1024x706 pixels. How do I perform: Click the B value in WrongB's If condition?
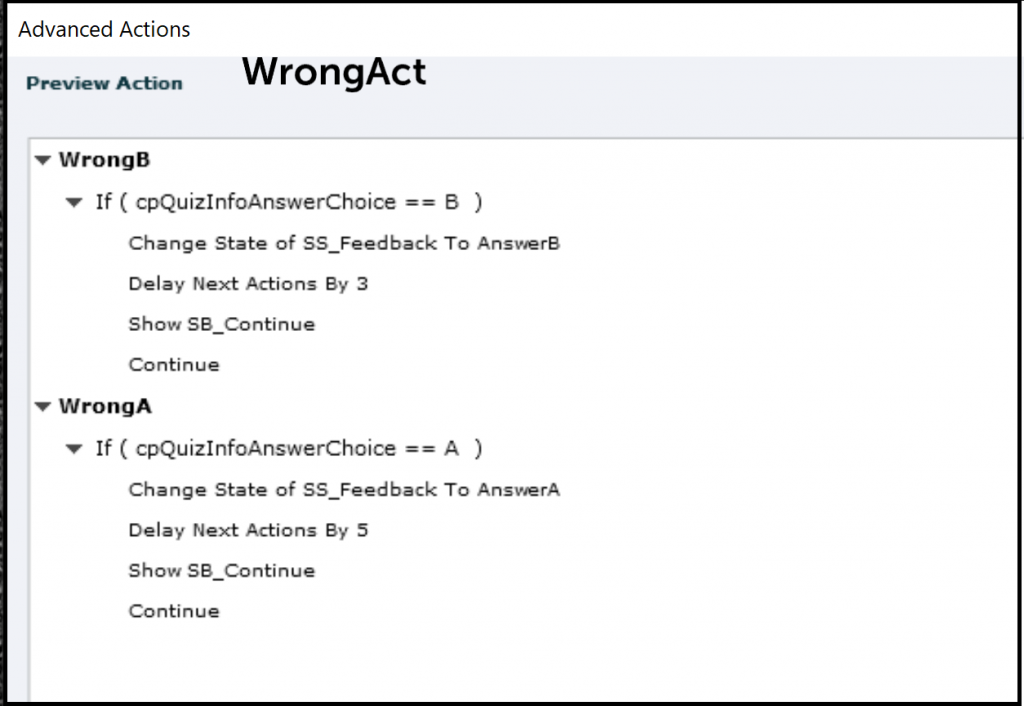tap(451, 202)
